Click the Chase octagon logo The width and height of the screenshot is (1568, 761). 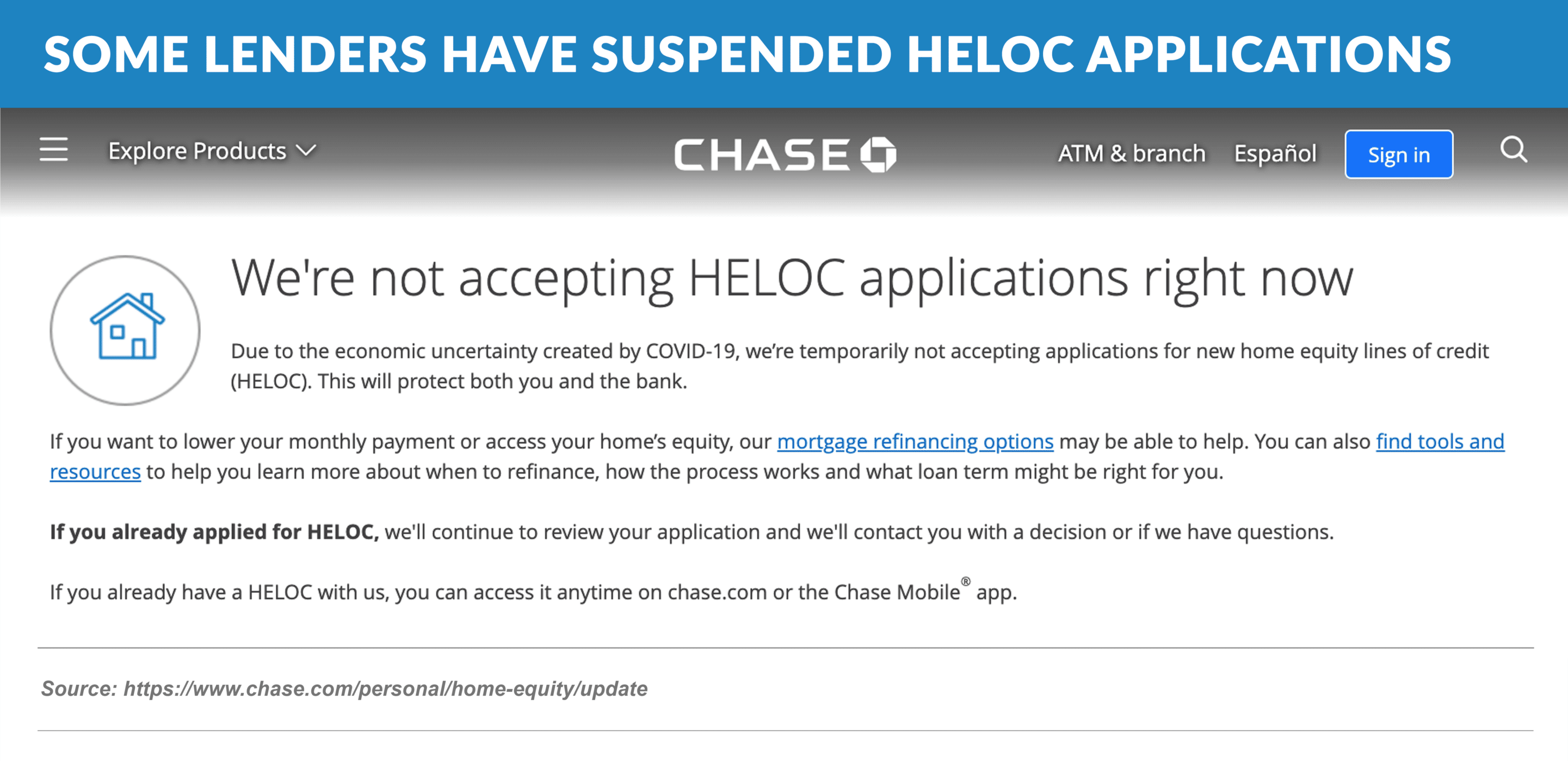coord(878,154)
